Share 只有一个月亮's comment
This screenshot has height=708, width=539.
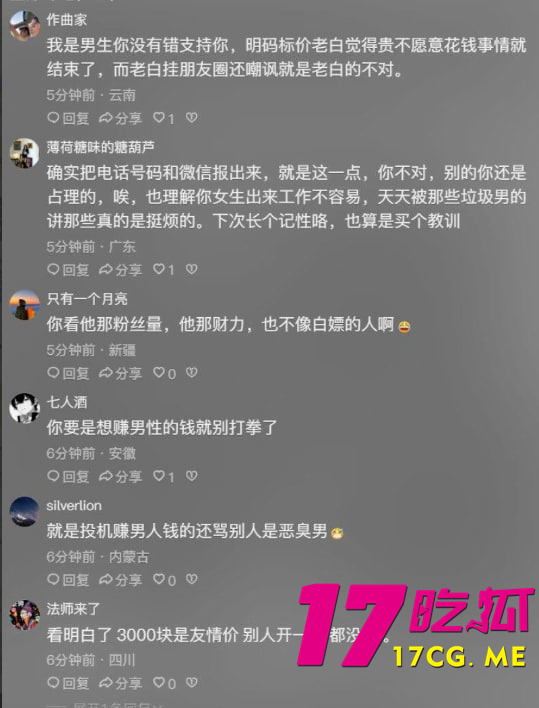[121, 373]
